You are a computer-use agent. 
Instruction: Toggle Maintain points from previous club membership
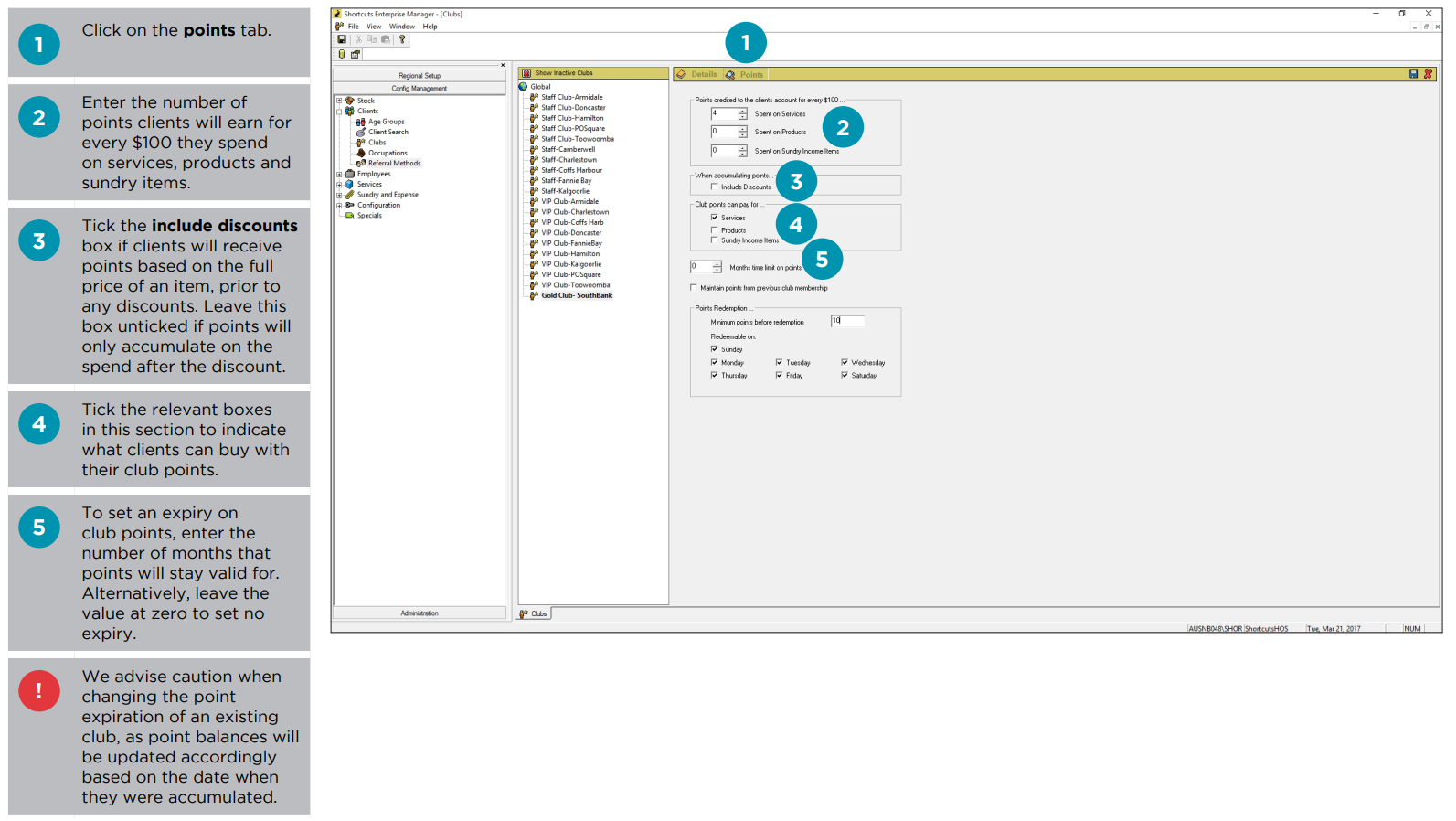(694, 288)
